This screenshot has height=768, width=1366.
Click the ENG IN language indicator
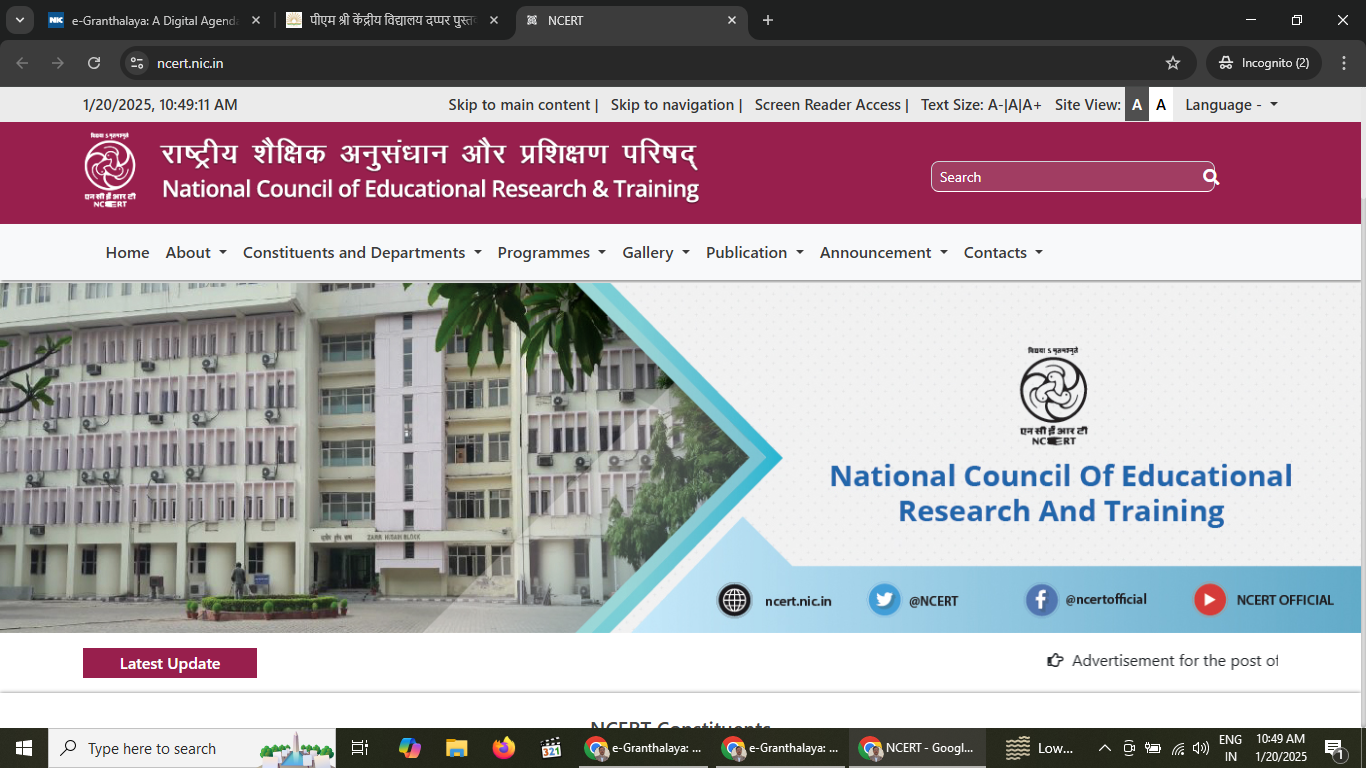point(1230,748)
